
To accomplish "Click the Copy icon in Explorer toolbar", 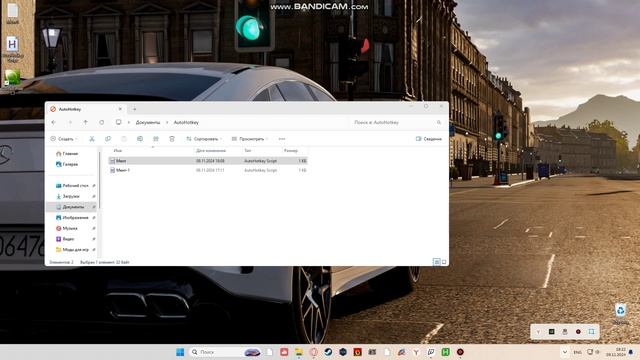I will [108, 139].
